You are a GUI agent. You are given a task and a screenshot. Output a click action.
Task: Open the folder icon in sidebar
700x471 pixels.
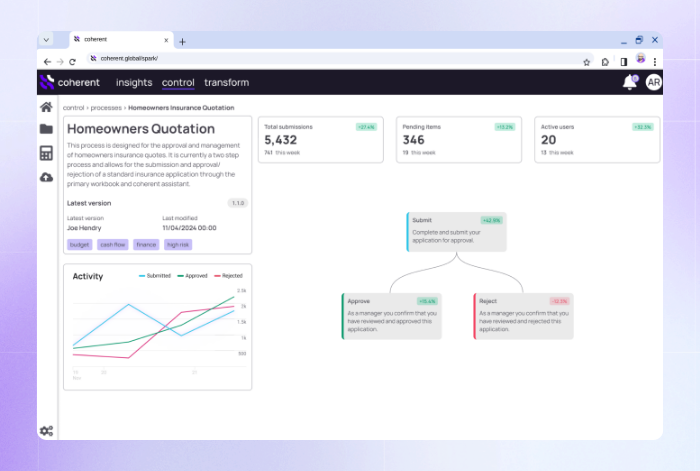46,129
